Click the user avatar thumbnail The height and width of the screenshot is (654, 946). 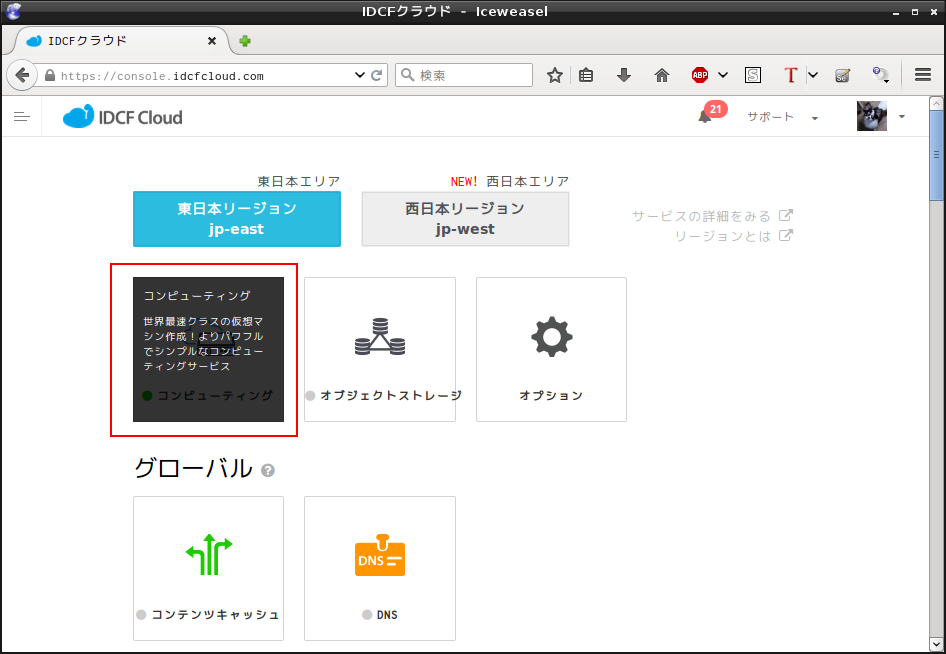(872, 116)
